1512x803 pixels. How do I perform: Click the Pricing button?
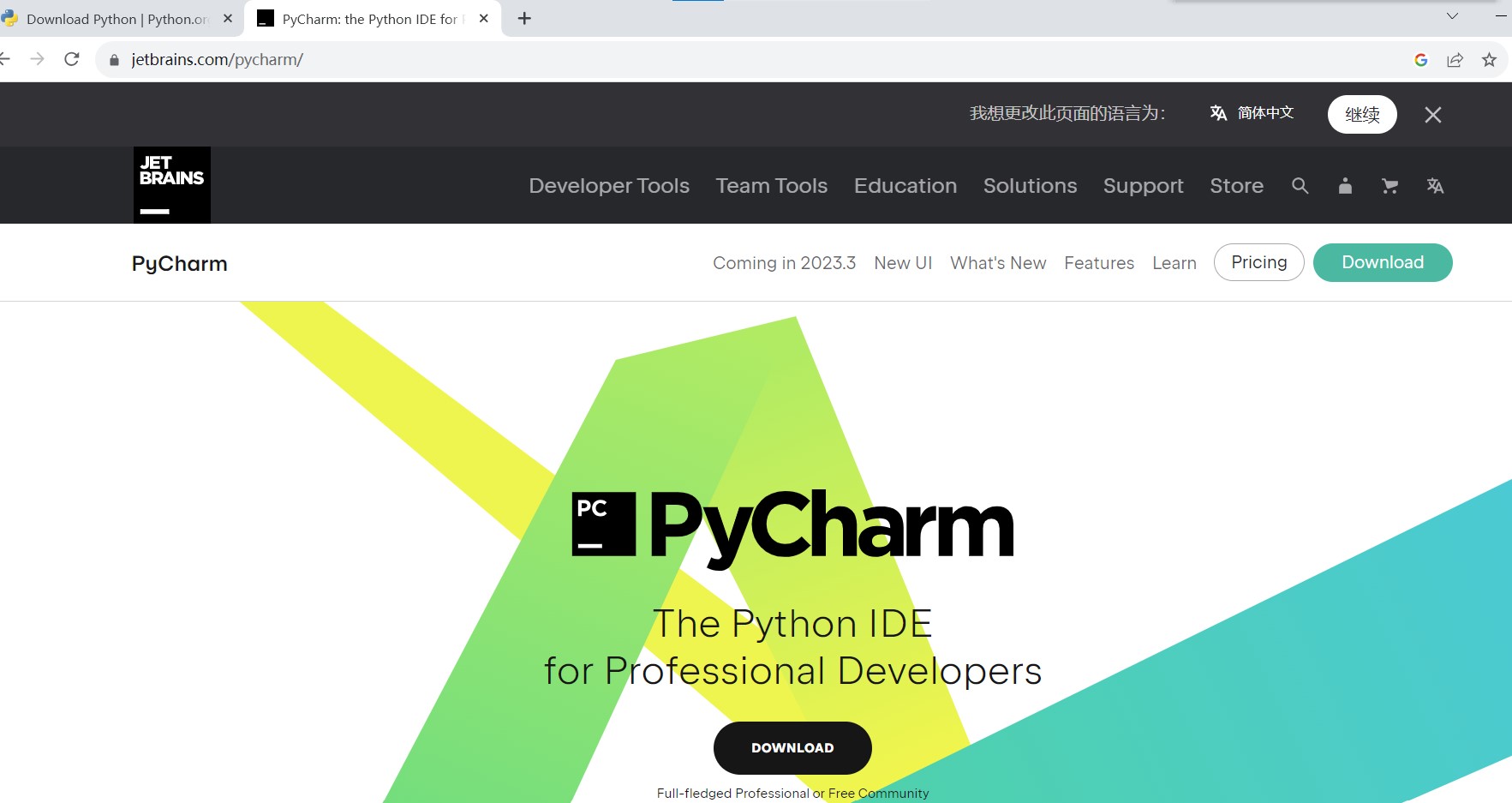pos(1259,262)
